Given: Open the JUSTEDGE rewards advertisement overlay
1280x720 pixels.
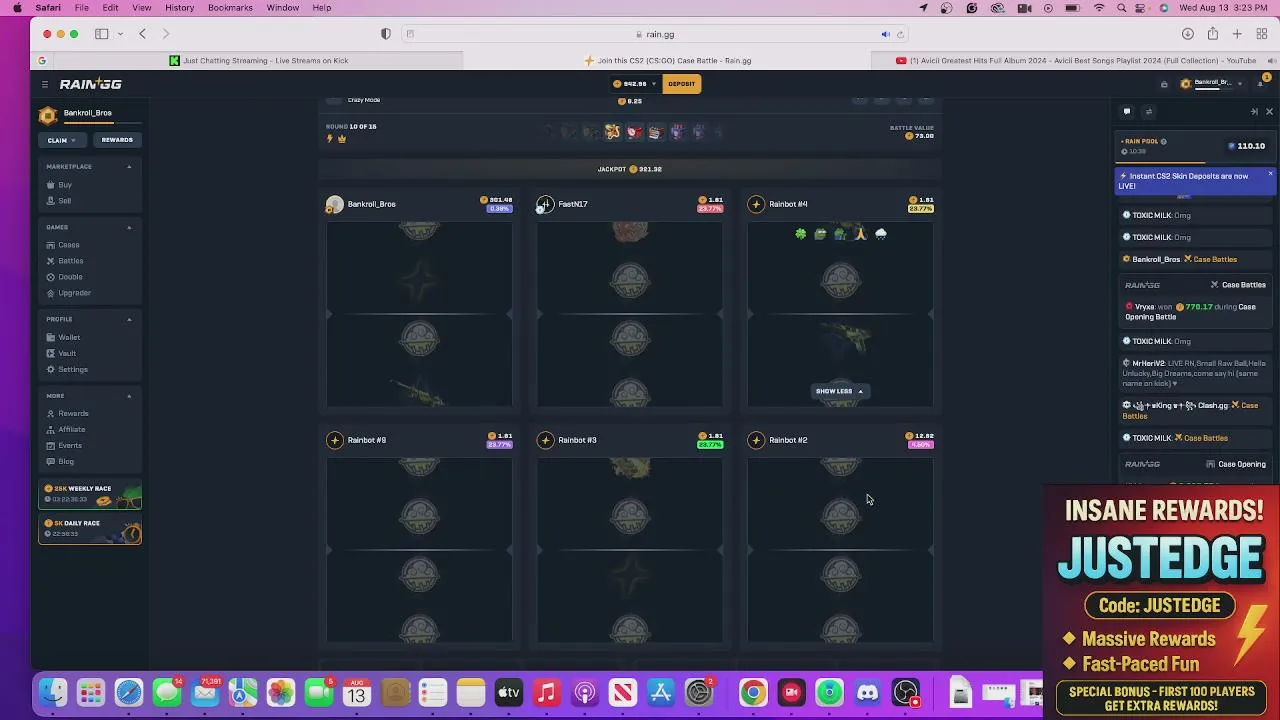Looking at the screenshot, I should point(1161,603).
